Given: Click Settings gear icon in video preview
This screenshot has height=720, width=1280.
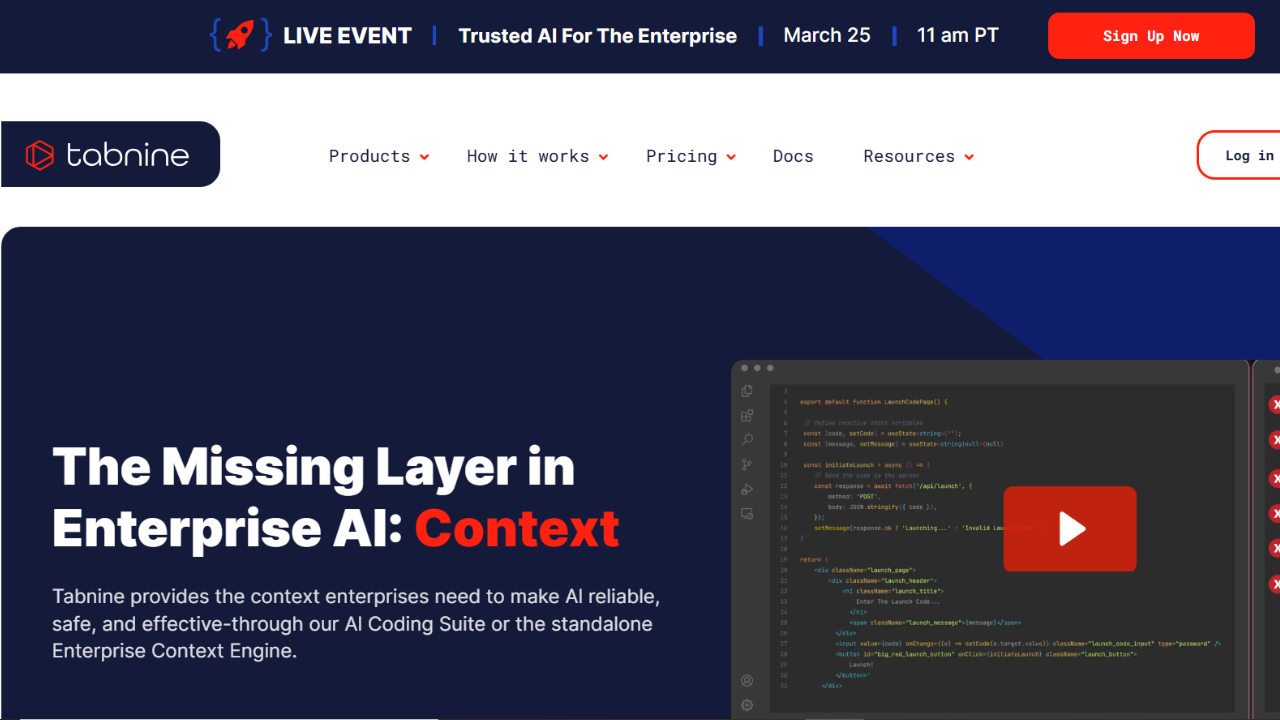Looking at the screenshot, I should point(747,705).
